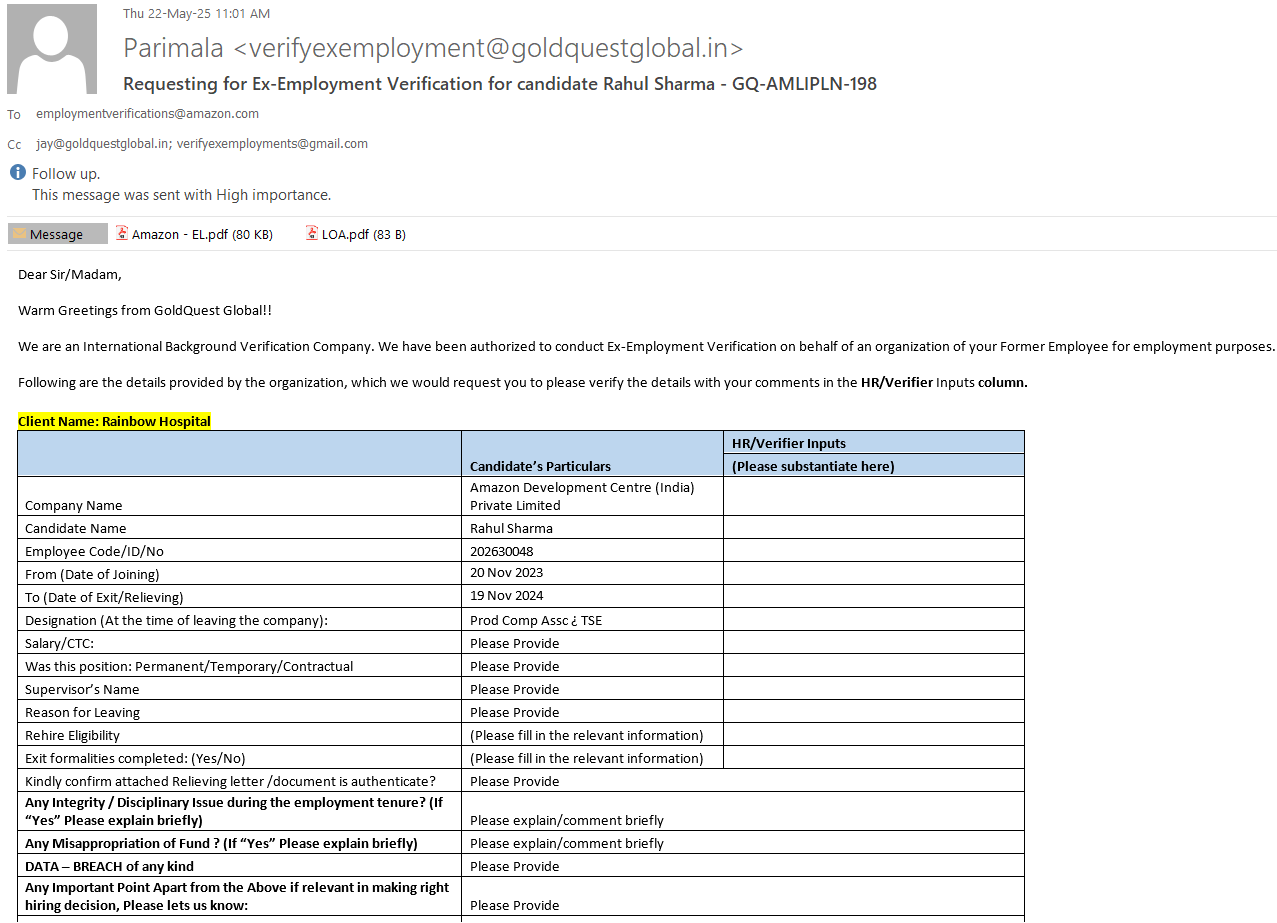Click the HR/Verifier input cell for Candidate Name
The height and width of the screenshot is (923, 1277).
(x=873, y=528)
